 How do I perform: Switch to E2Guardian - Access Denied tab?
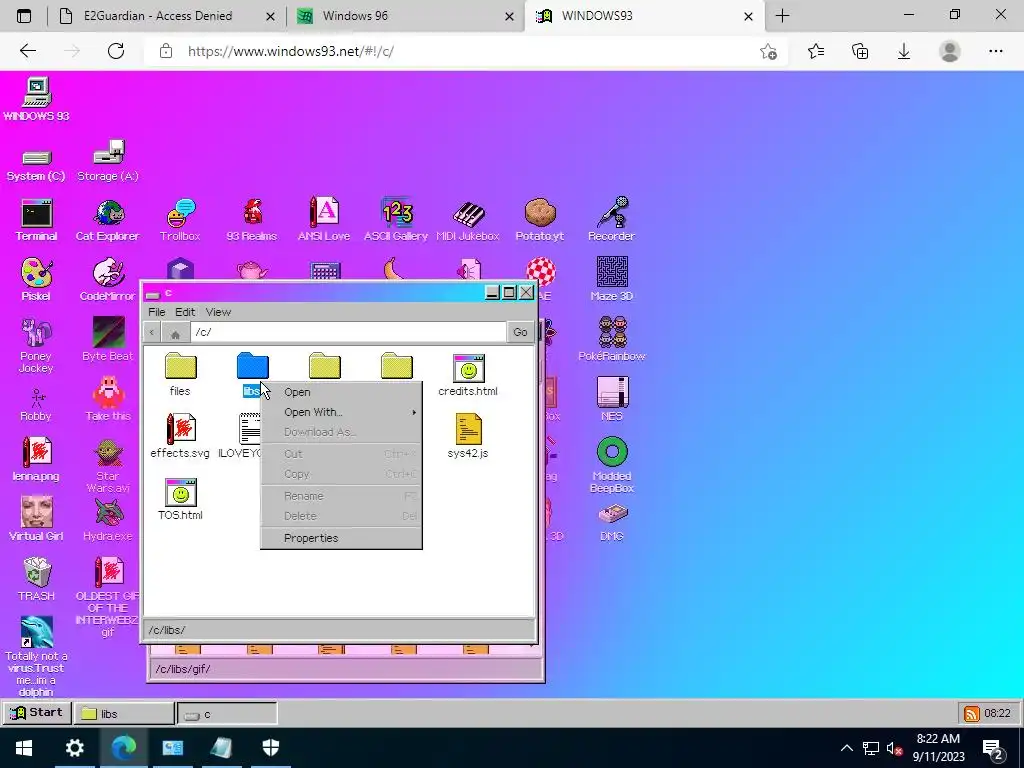point(167,16)
